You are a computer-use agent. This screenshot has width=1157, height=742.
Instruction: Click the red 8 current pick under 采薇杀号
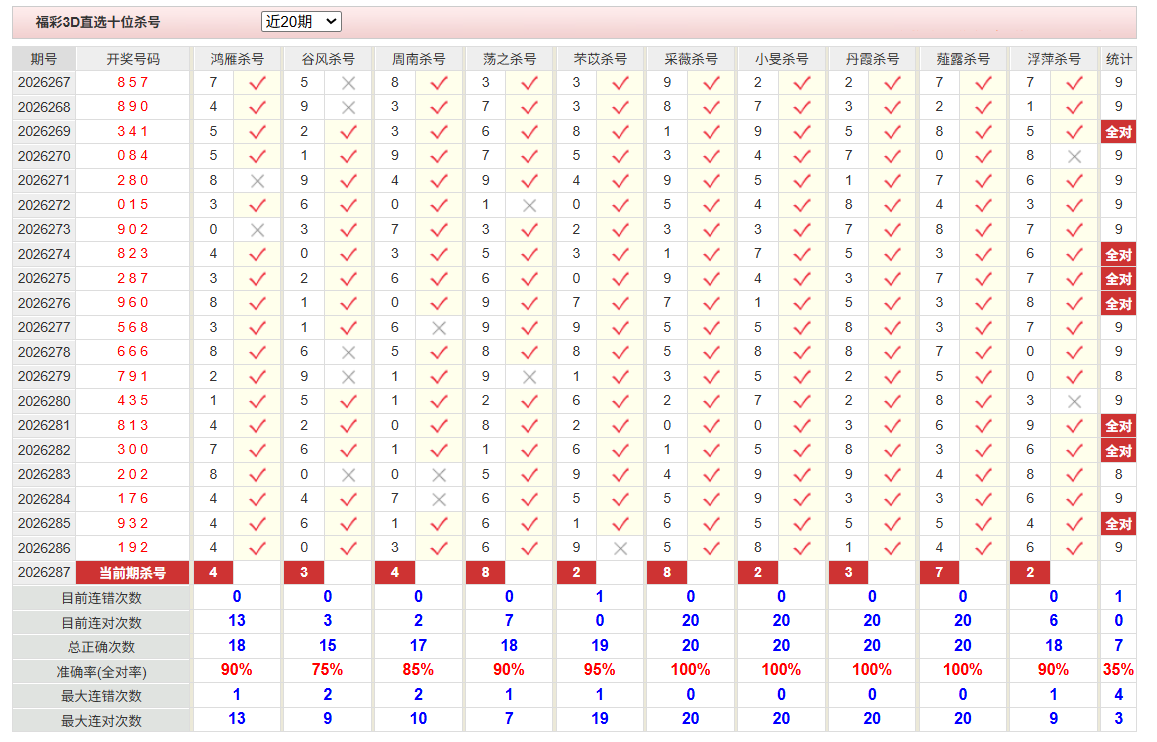click(x=667, y=572)
